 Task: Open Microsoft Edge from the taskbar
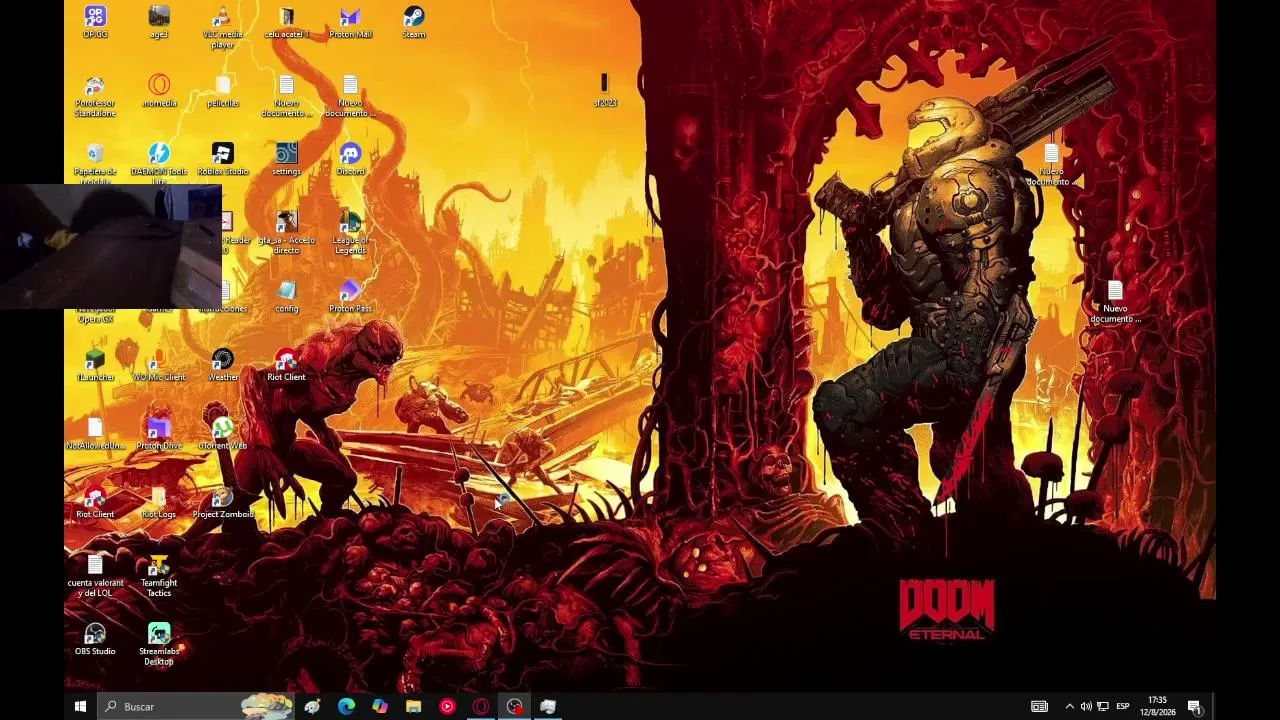coord(346,706)
